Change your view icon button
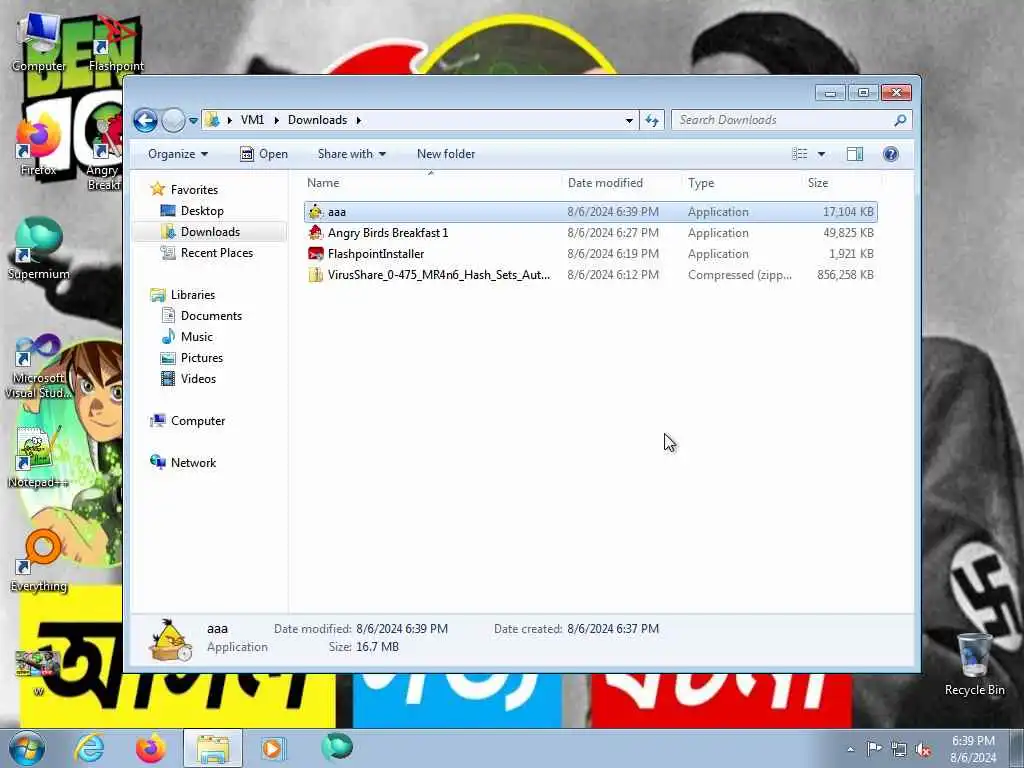 [x=800, y=154]
